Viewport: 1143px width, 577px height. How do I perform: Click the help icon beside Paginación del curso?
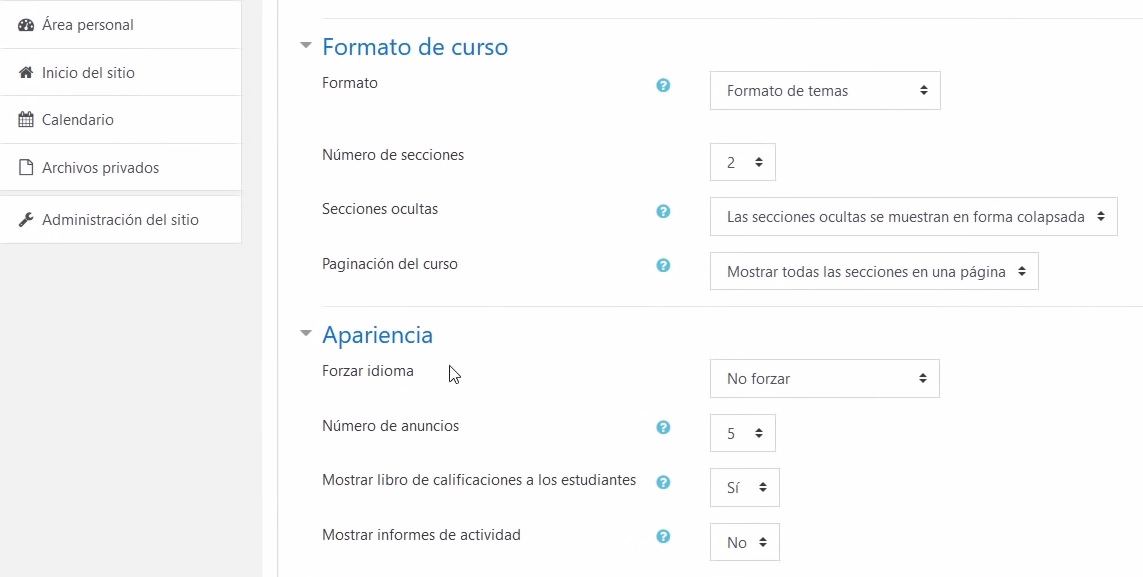(x=663, y=265)
